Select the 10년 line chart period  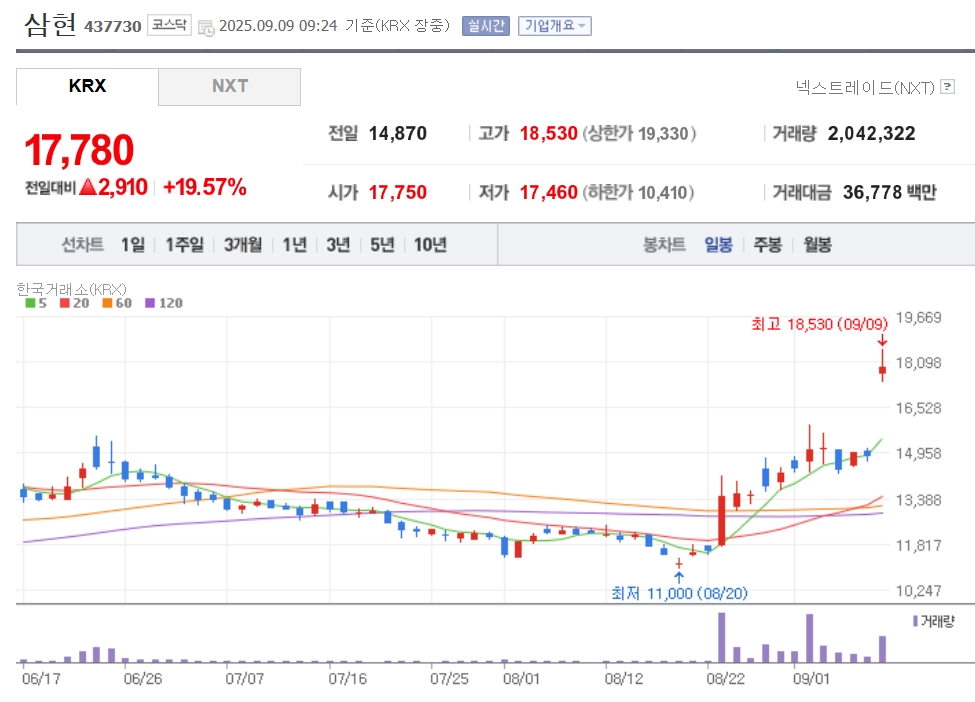(x=430, y=244)
